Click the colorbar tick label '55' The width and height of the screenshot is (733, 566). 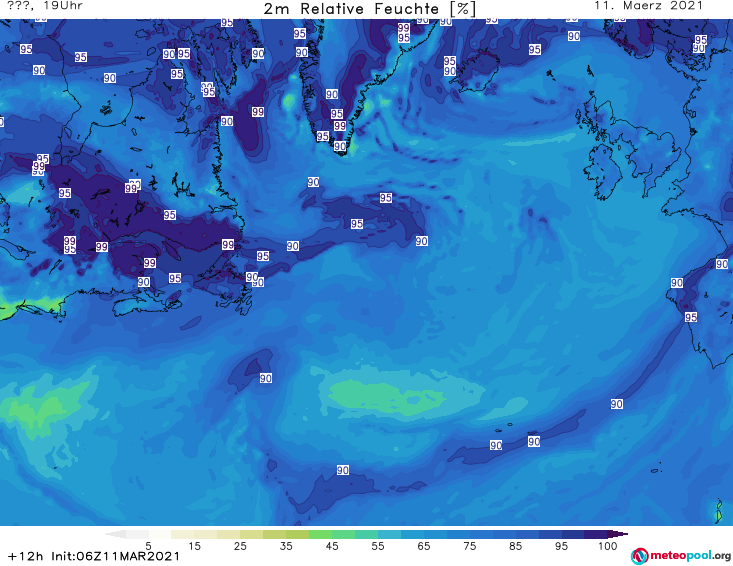point(378,546)
